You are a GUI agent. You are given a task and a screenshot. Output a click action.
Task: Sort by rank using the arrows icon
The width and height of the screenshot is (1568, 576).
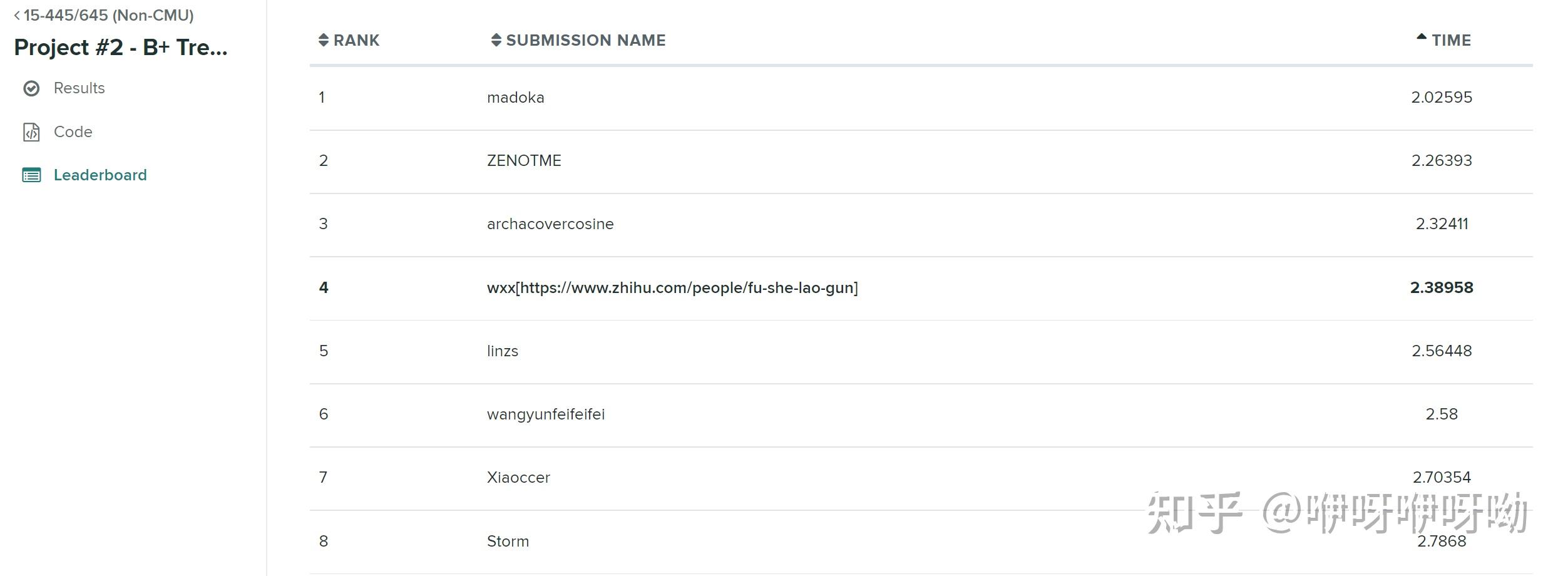coord(323,40)
